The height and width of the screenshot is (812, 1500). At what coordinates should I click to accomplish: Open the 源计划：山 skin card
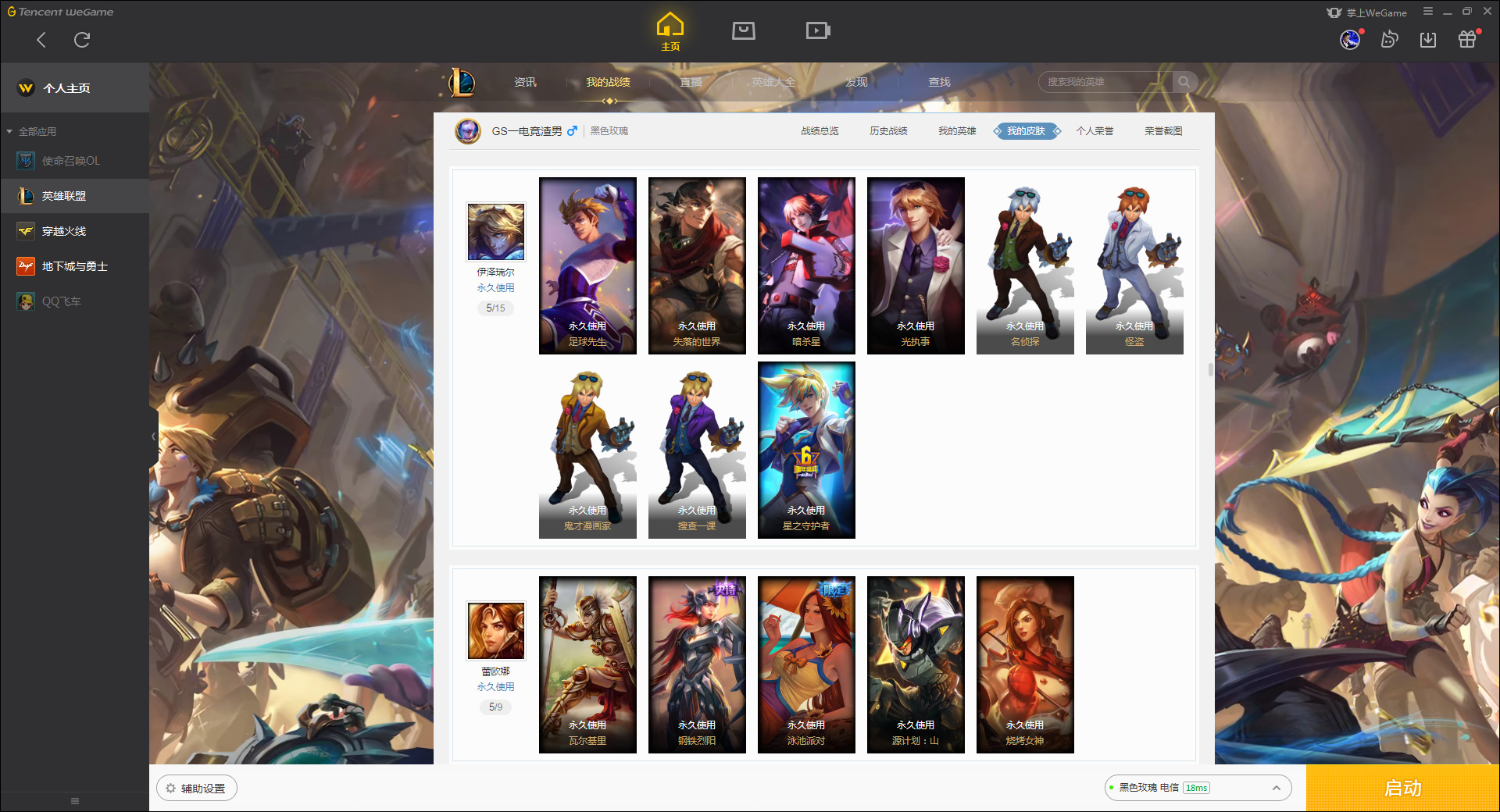point(916,664)
